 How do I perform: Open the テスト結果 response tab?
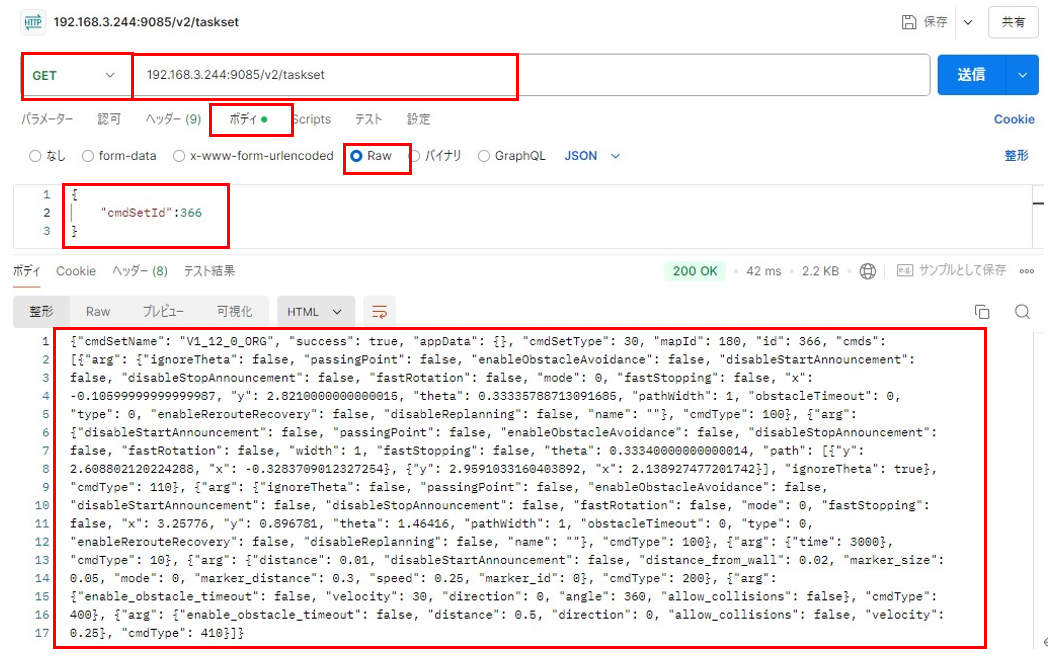click(x=209, y=271)
